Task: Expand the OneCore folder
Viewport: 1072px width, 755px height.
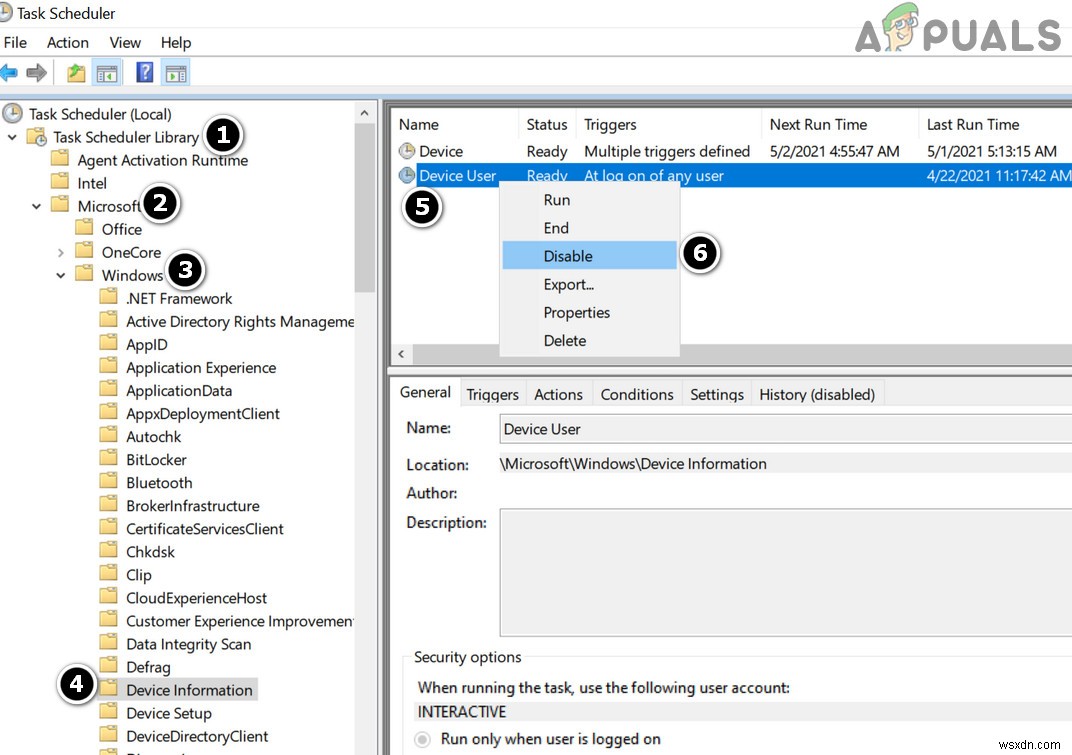Action: [x=61, y=252]
